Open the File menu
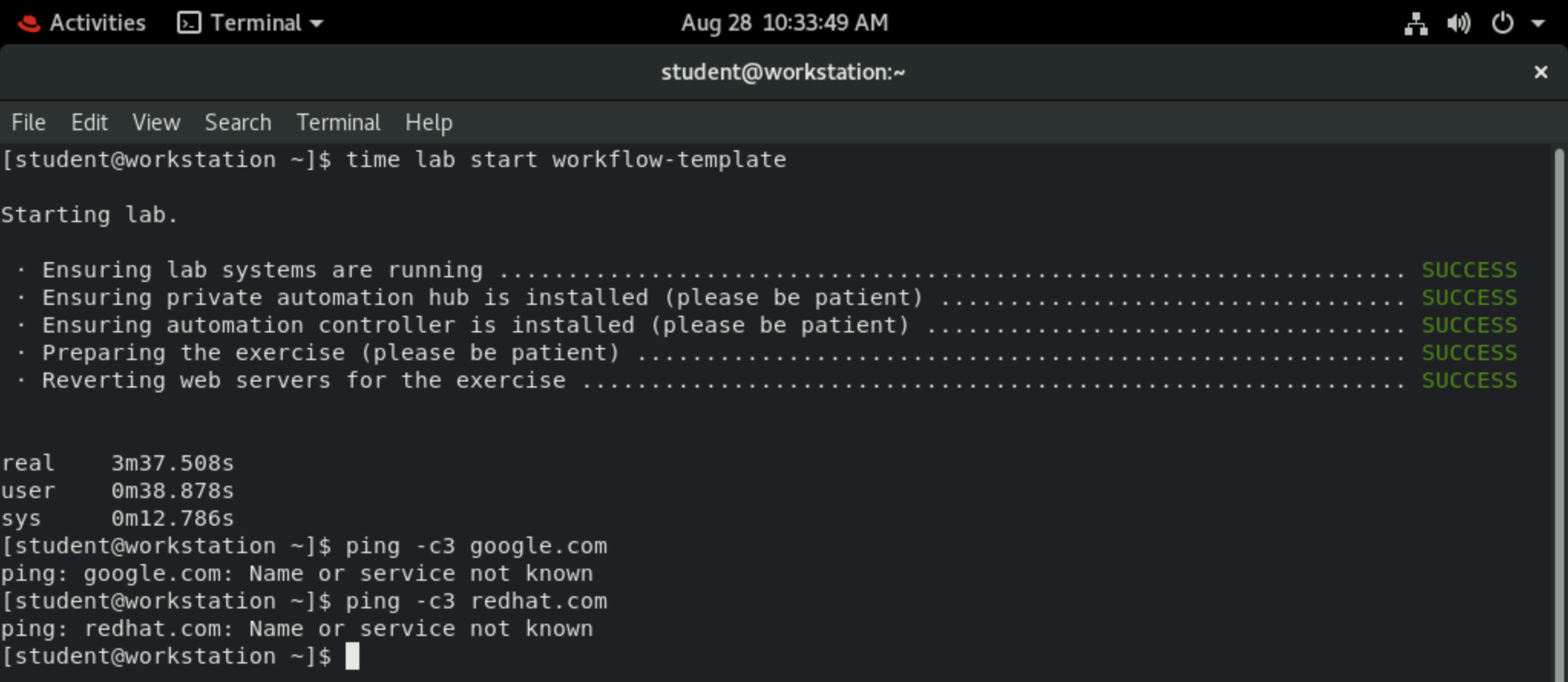1568x682 pixels. click(x=28, y=123)
